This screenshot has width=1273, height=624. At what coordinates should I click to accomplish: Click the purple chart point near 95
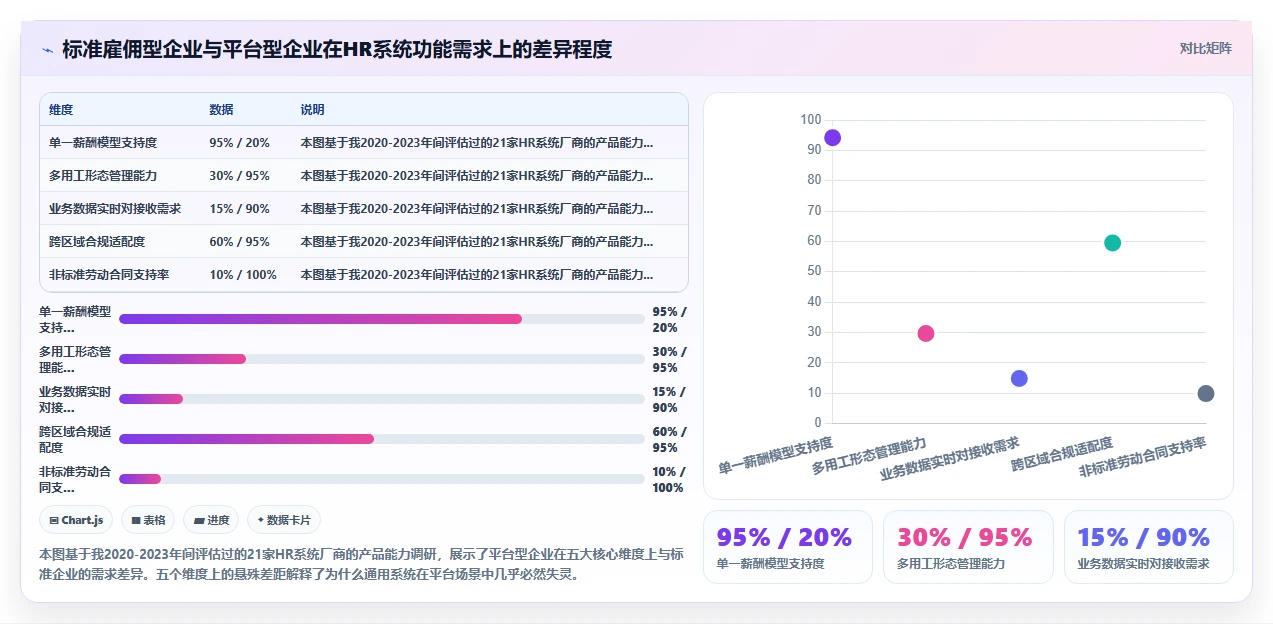click(x=832, y=138)
